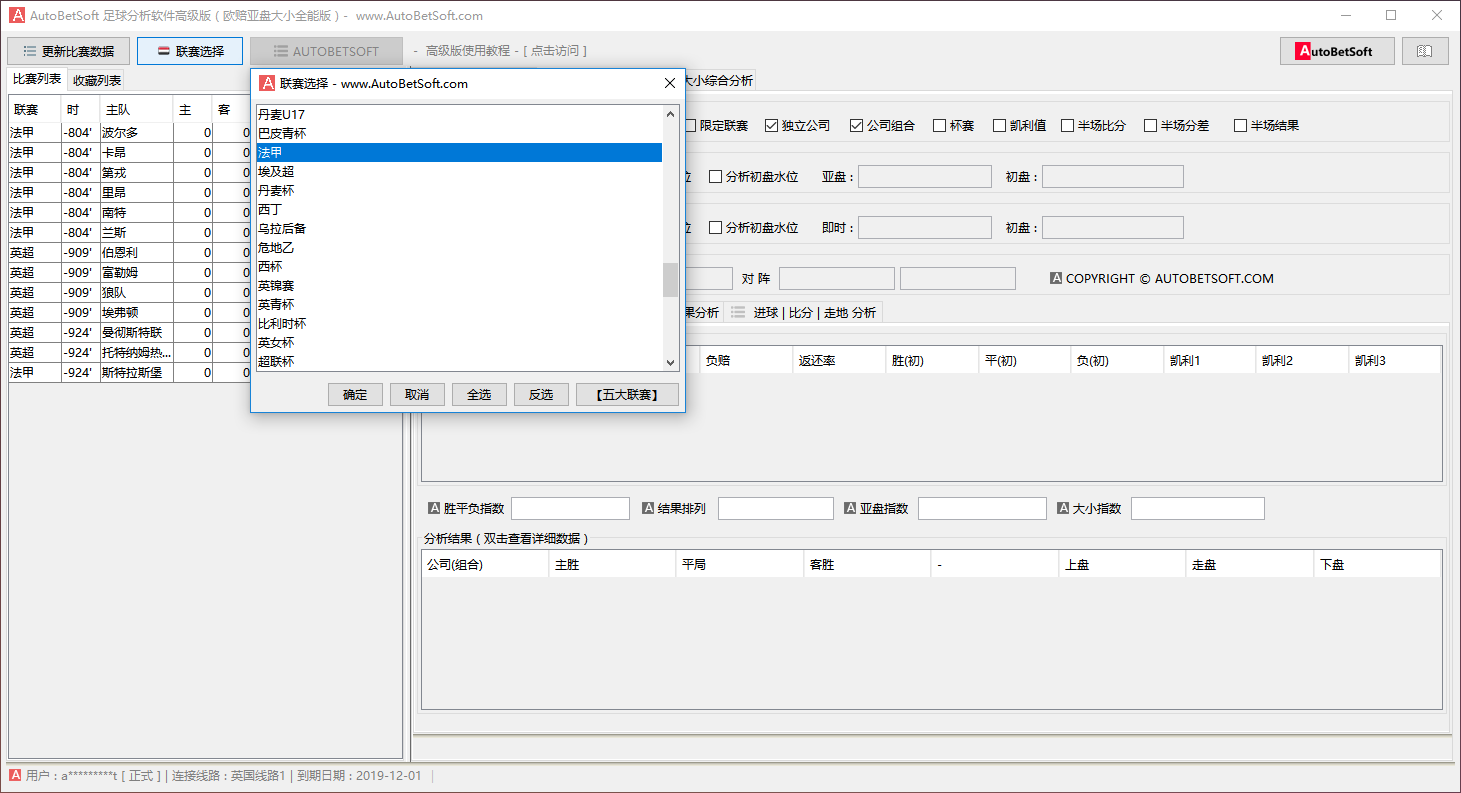Click league list scrollbar down arrow
The height and width of the screenshot is (793, 1461).
pyautogui.click(x=670, y=362)
